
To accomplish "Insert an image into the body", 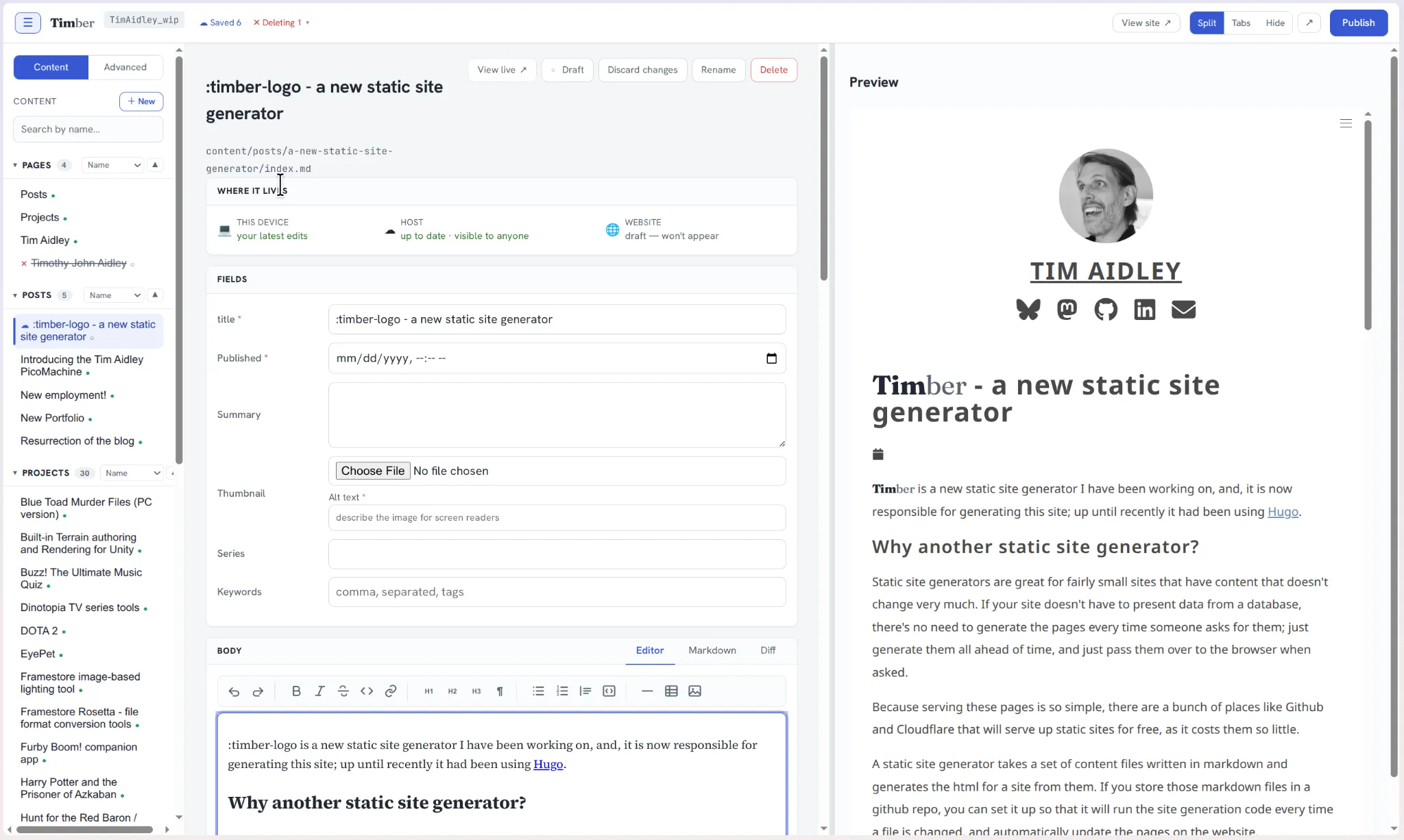I will [x=694, y=691].
